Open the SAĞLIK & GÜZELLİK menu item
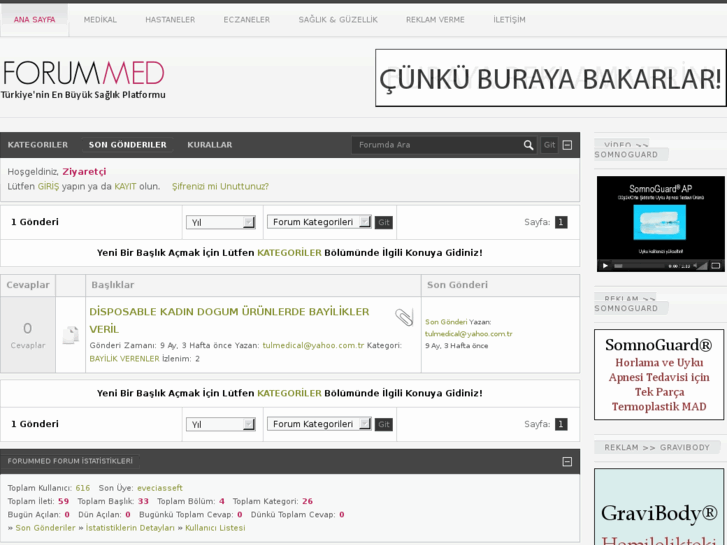The height and width of the screenshot is (545, 727). click(338, 19)
